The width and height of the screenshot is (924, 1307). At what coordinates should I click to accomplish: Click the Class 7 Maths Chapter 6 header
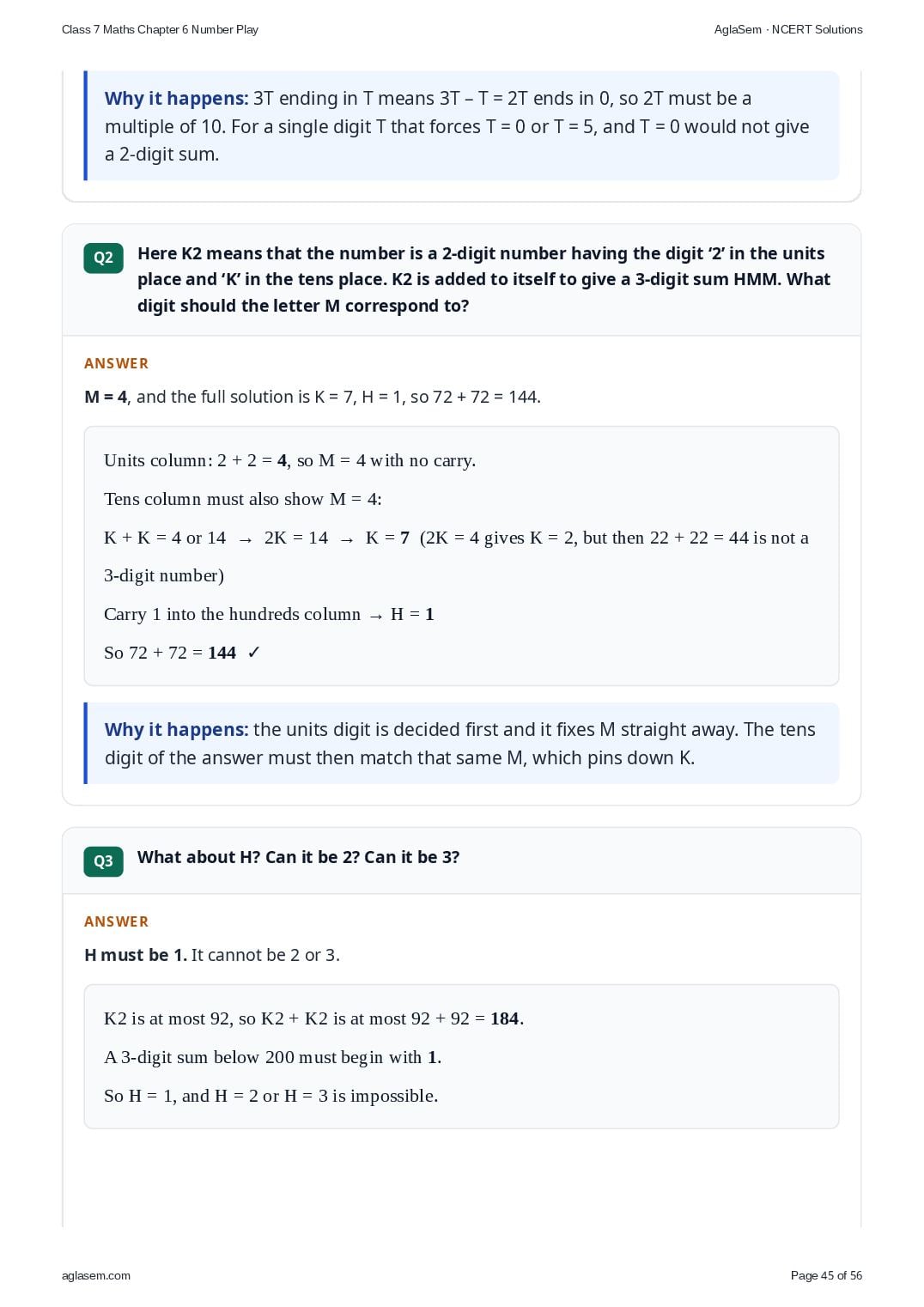tap(160, 29)
